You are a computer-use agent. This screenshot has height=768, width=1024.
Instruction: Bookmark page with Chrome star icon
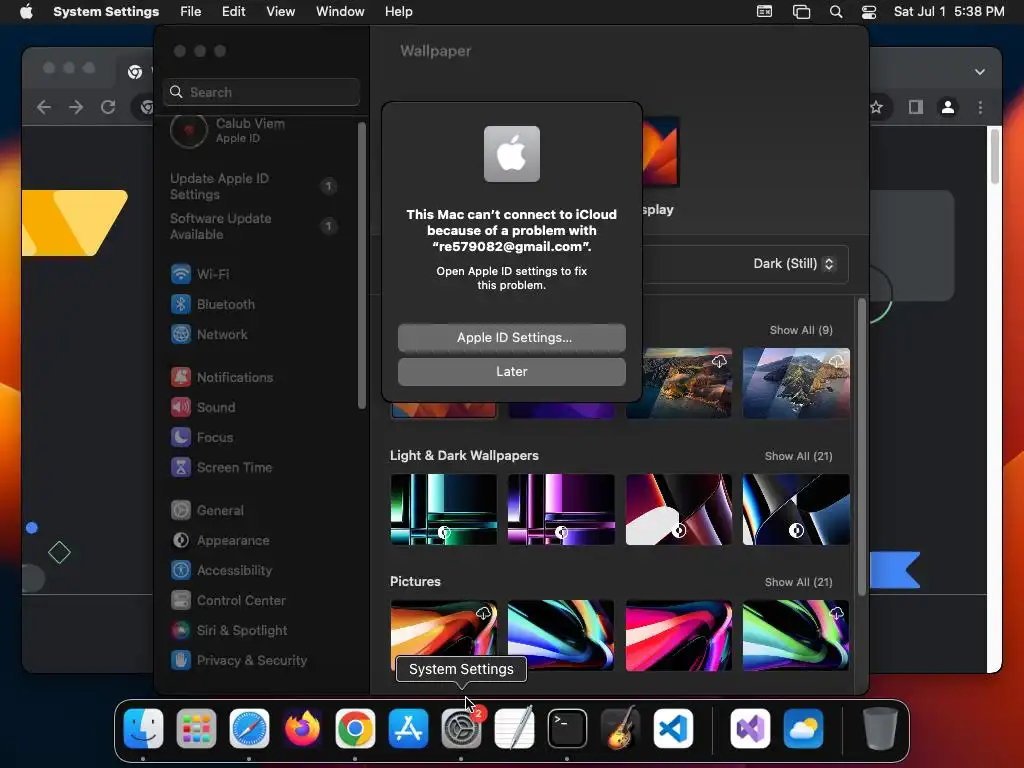(876, 107)
